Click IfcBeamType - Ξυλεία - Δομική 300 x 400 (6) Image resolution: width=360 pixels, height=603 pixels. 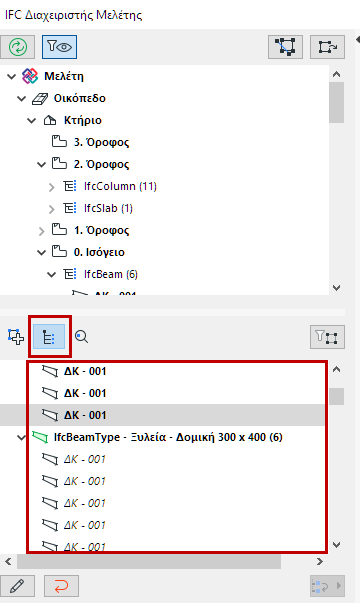(168, 437)
